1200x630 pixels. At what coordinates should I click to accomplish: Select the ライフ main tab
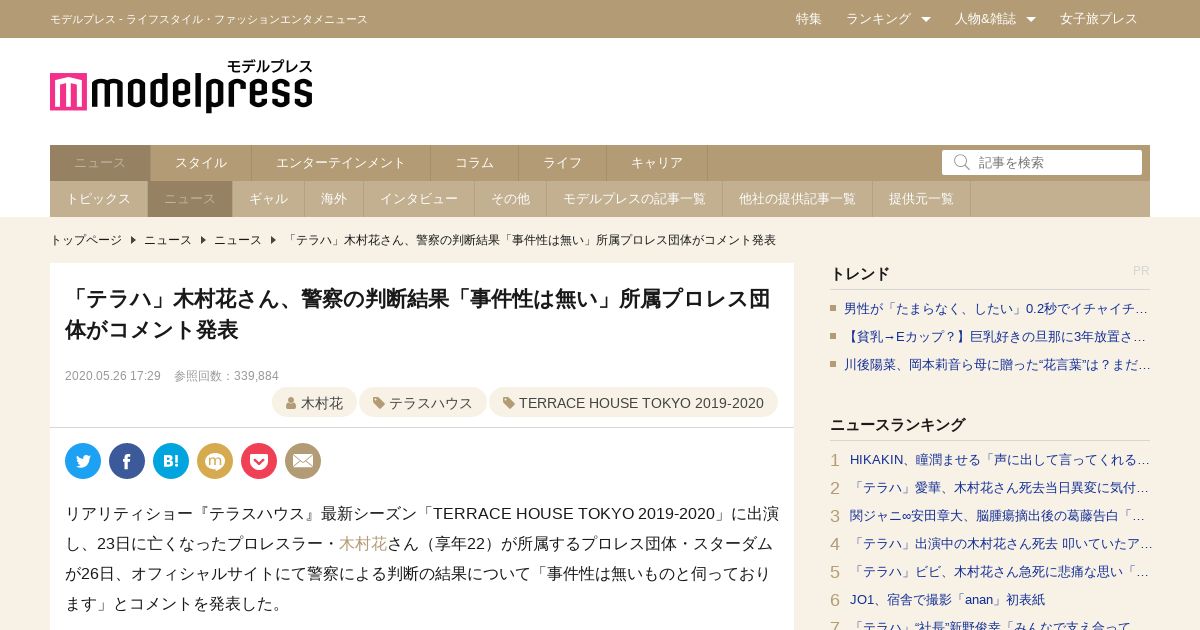[x=563, y=163]
